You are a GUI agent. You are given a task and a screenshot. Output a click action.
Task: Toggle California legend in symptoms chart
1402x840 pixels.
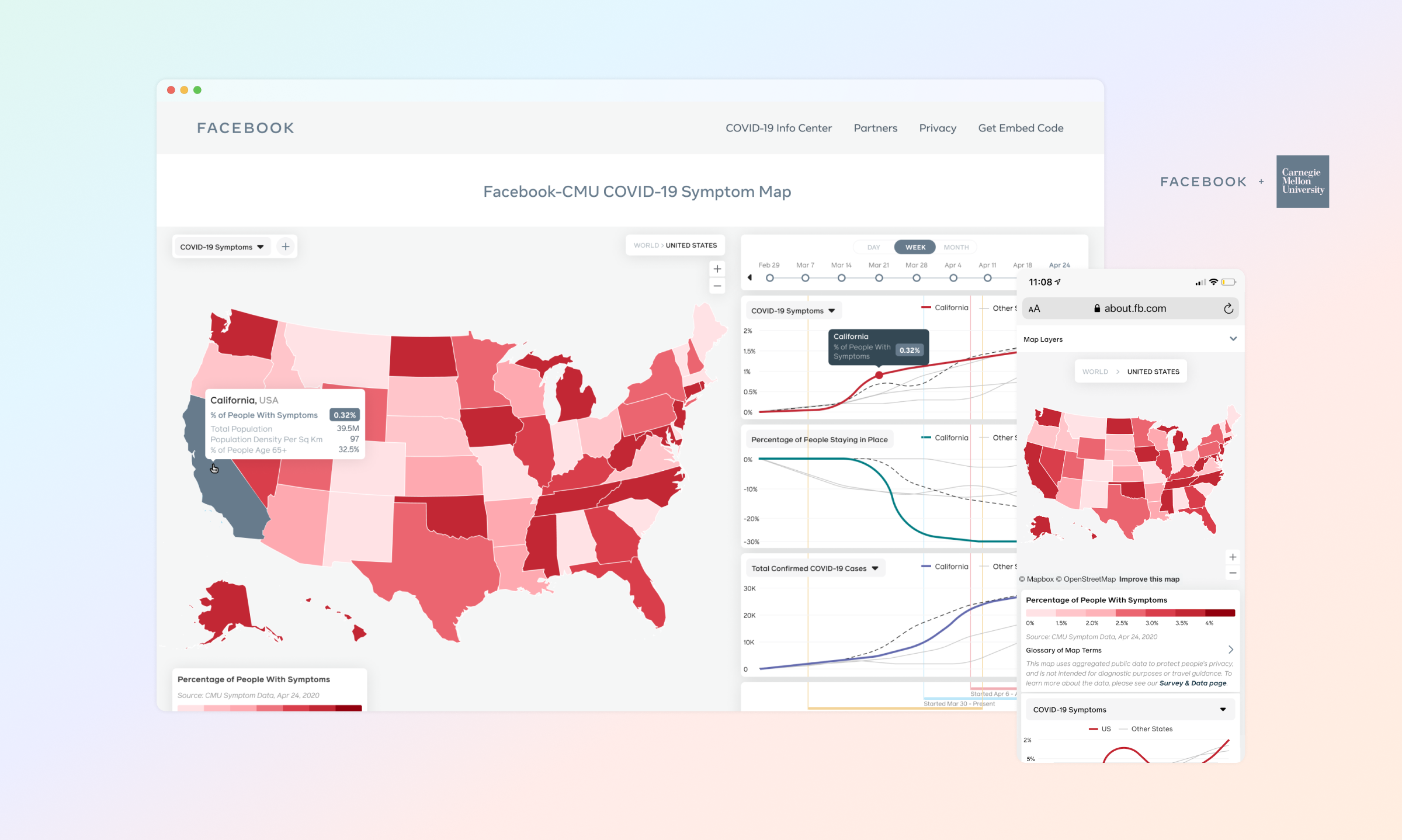pos(945,308)
